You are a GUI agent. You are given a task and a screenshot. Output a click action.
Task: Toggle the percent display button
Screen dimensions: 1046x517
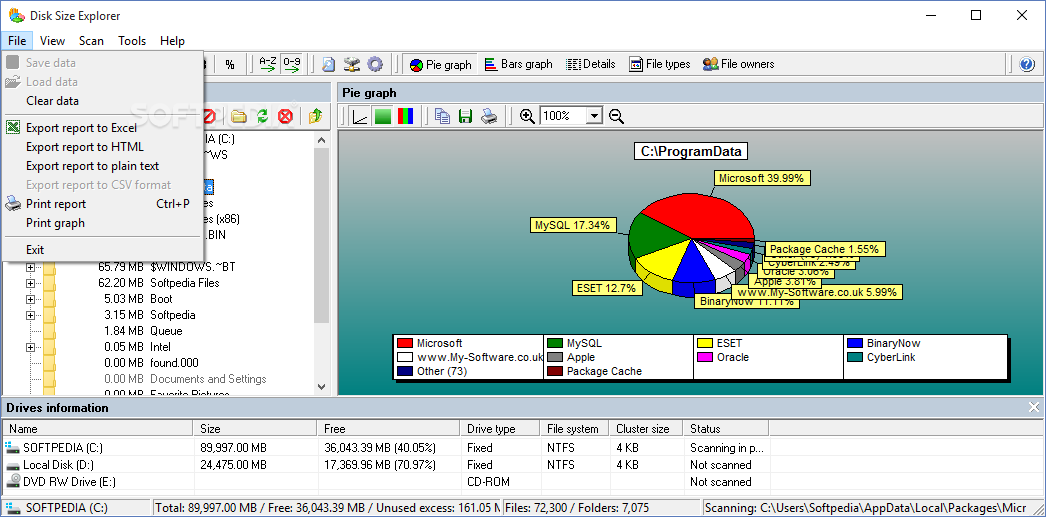tap(230, 65)
